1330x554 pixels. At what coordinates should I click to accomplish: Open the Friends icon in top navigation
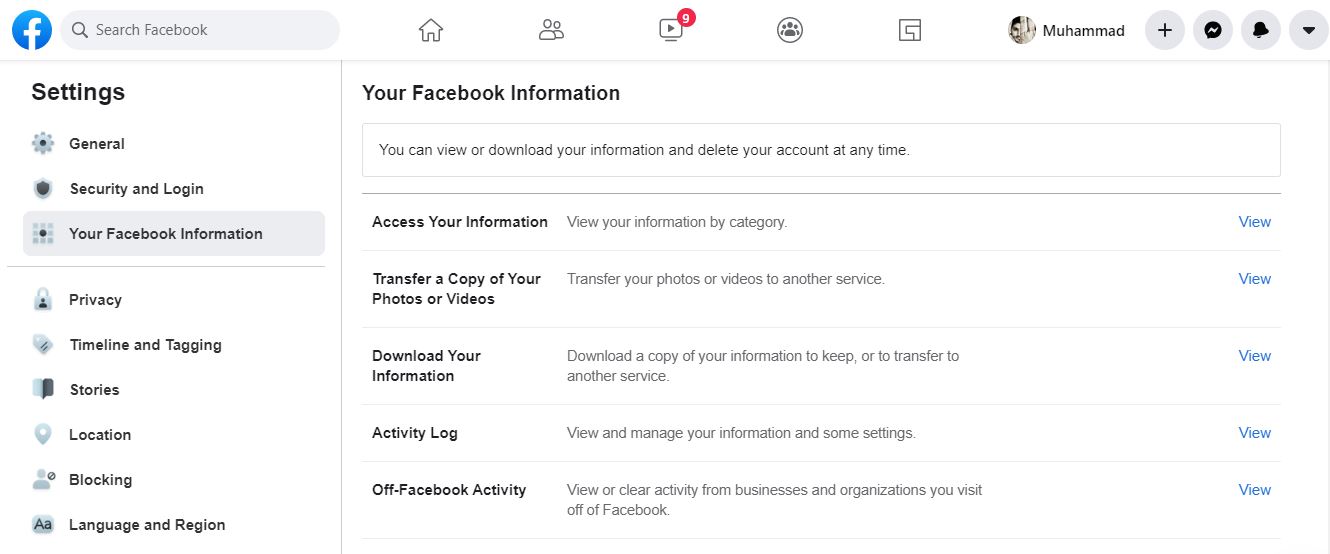[551, 30]
